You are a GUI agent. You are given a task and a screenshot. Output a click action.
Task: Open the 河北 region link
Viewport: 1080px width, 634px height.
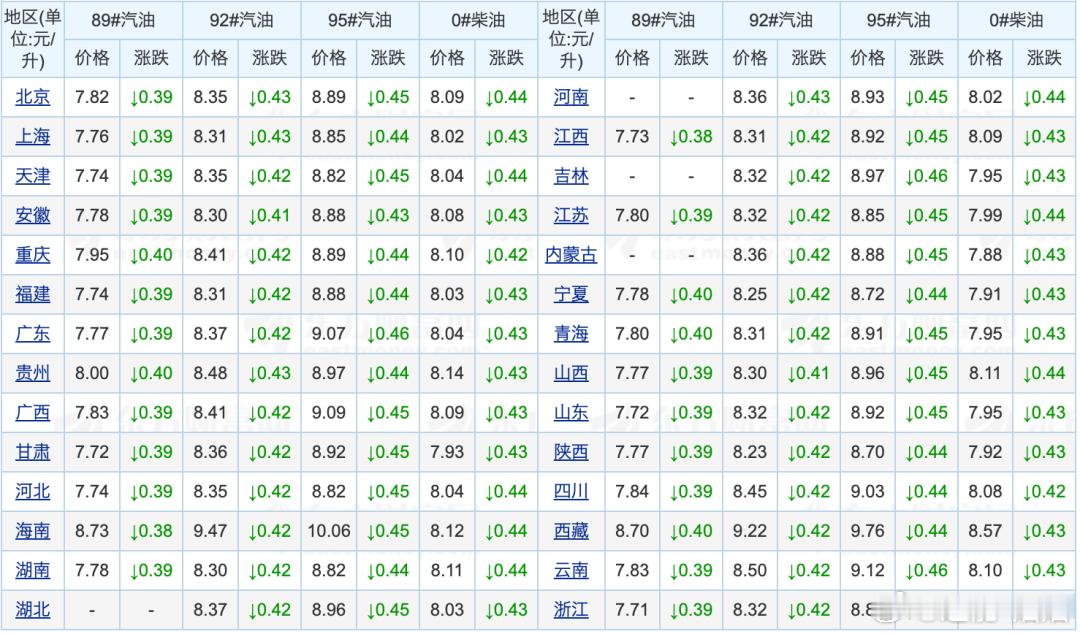32,491
